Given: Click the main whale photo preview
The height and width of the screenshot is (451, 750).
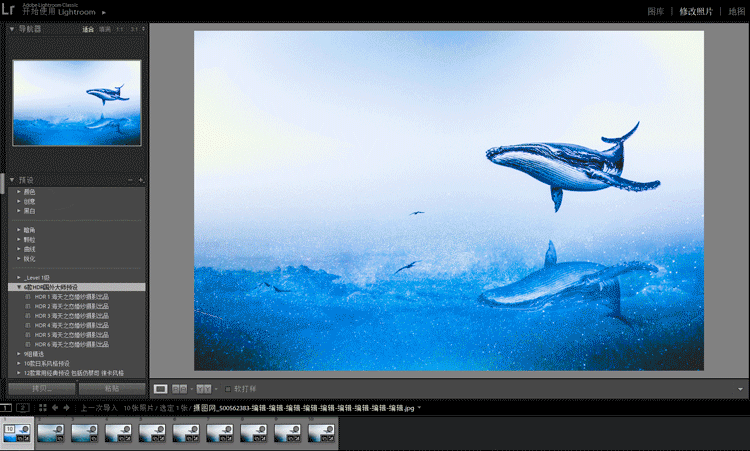Looking at the screenshot, I should coord(449,200).
